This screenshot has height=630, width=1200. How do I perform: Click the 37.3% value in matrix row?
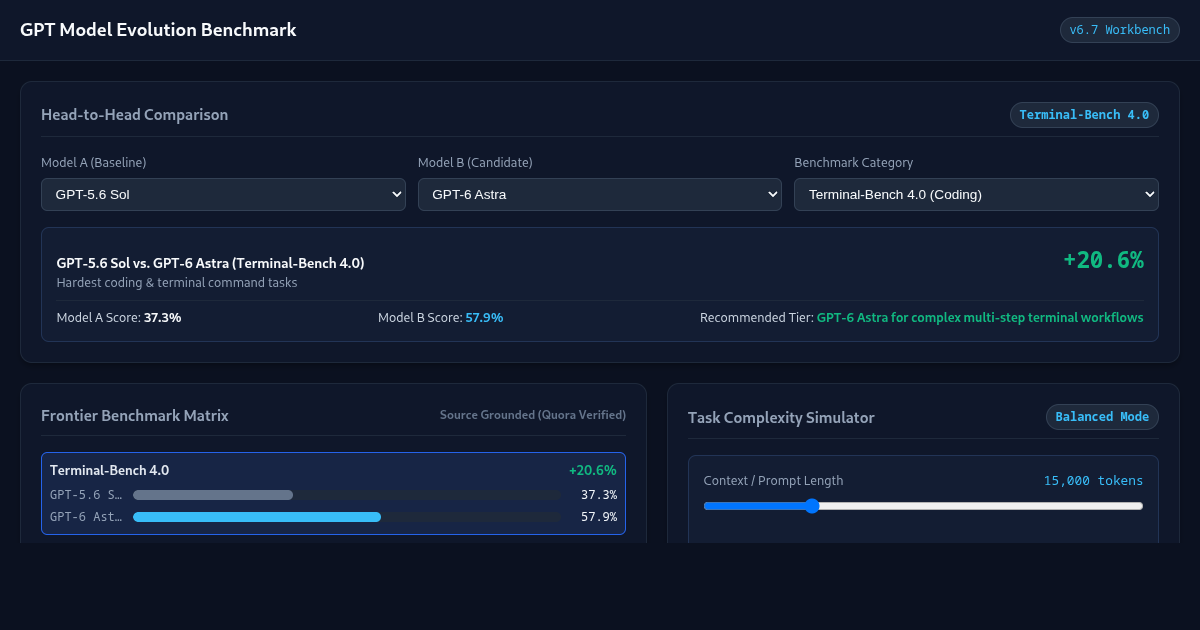tap(599, 495)
